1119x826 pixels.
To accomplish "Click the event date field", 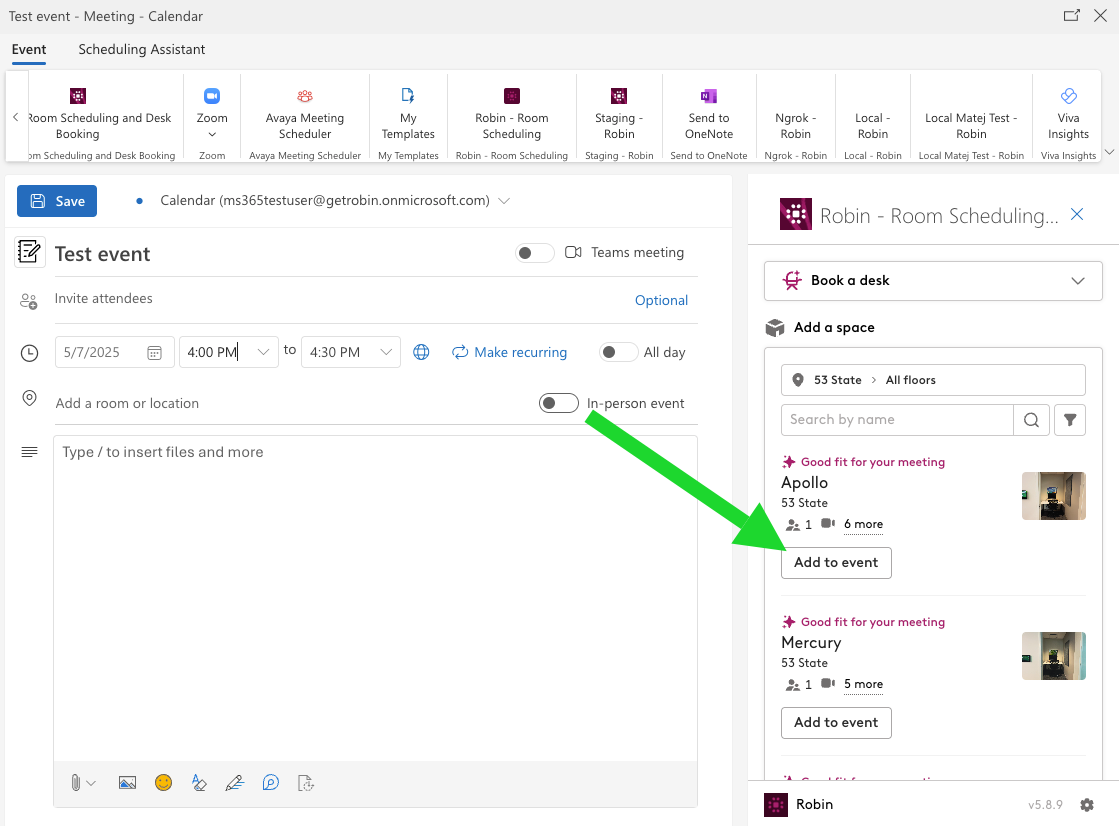I will pos(114,352).
